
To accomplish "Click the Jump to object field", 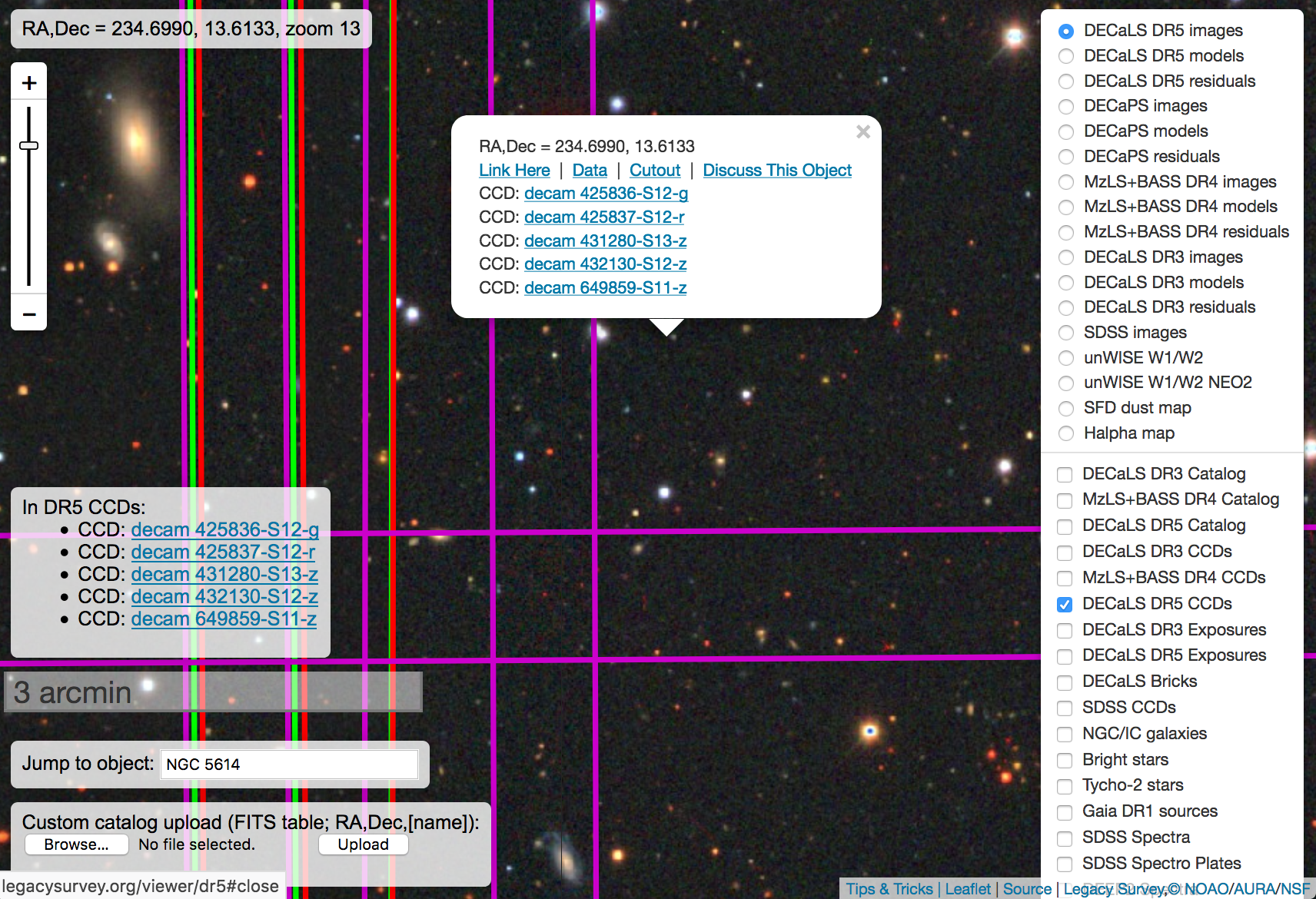I will point(289,765).
